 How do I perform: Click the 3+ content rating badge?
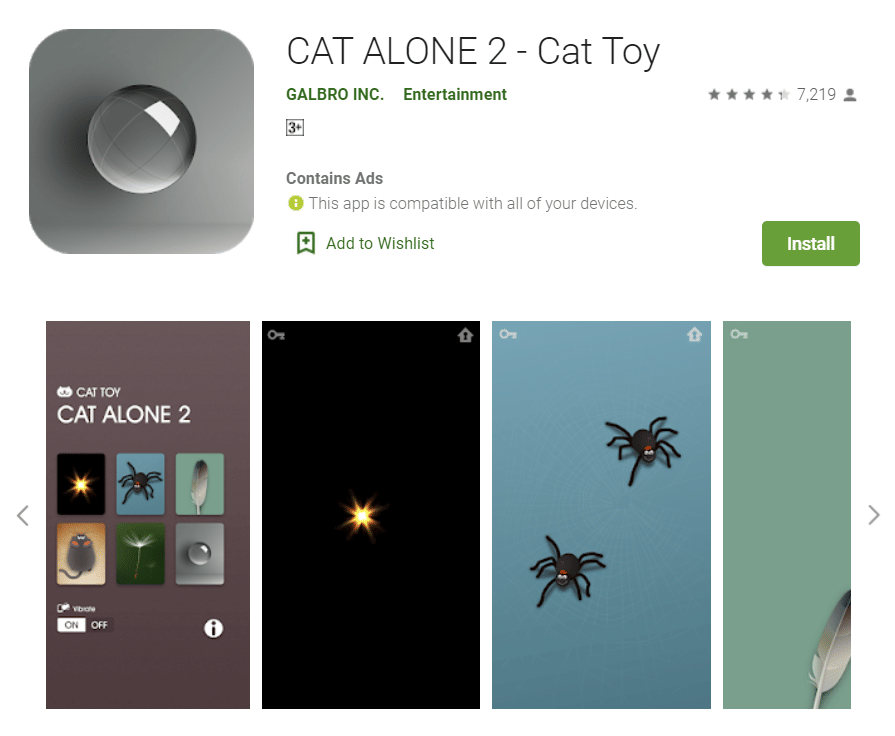pyautogui.click(x=295, y=127)
